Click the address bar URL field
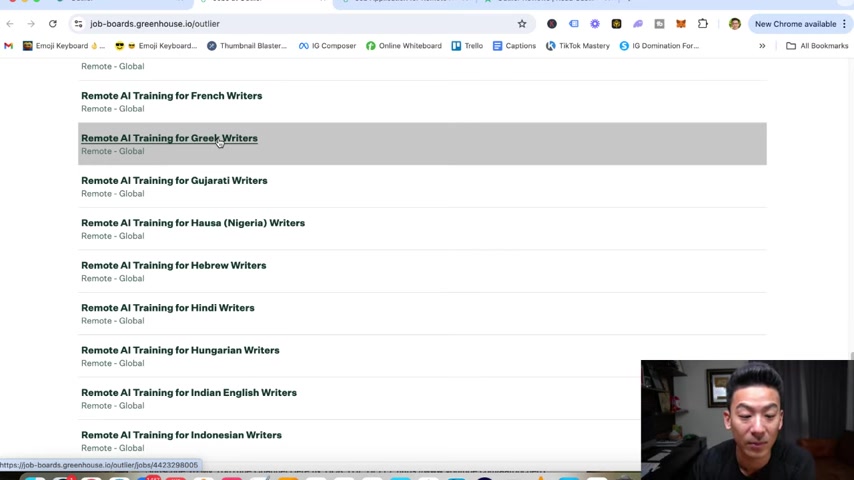This screenshot has width=854, height=480. click(300, 24)
